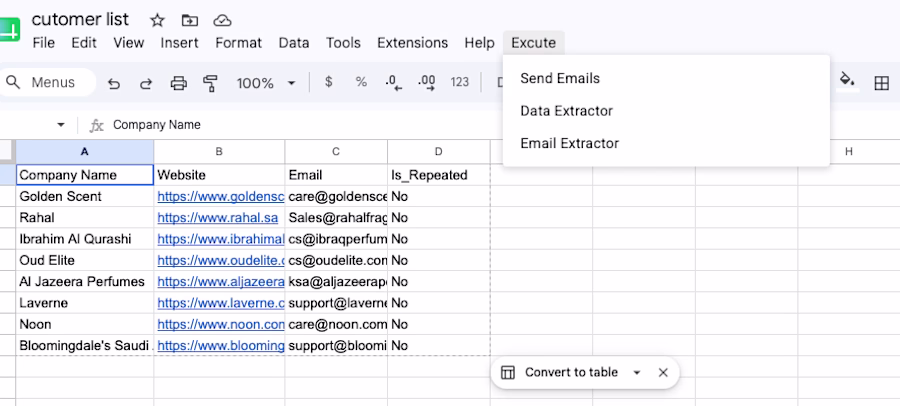Increase decimal places icon
Viewport: 900px width, 406px height.
point(426,83)
